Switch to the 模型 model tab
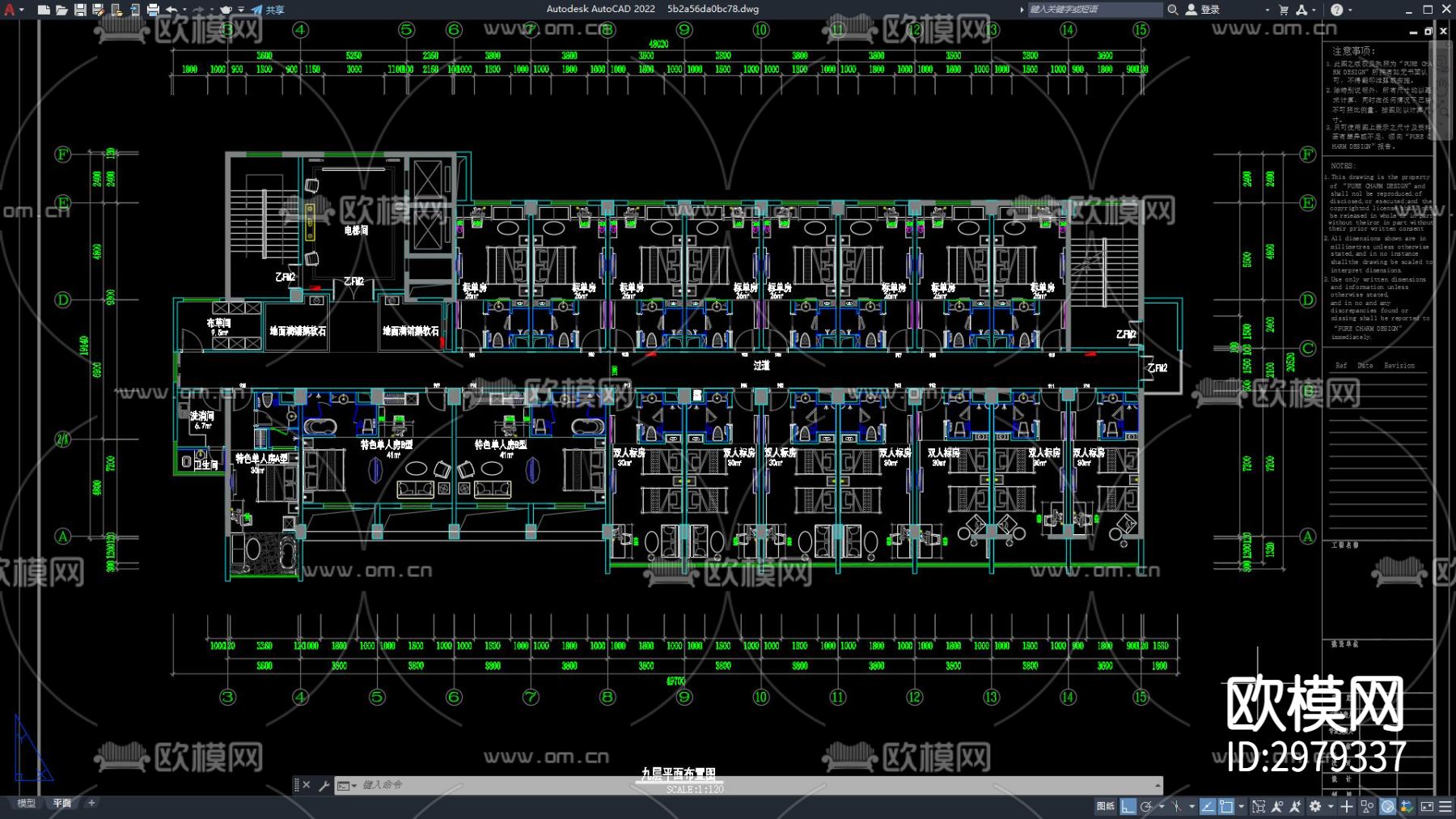The width and height of the screenshot is (1456, 819). tap(27, 804)
